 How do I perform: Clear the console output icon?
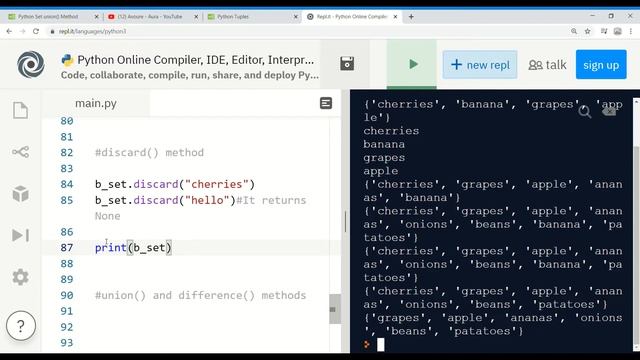pyautogui.click(x=609, y=111)
